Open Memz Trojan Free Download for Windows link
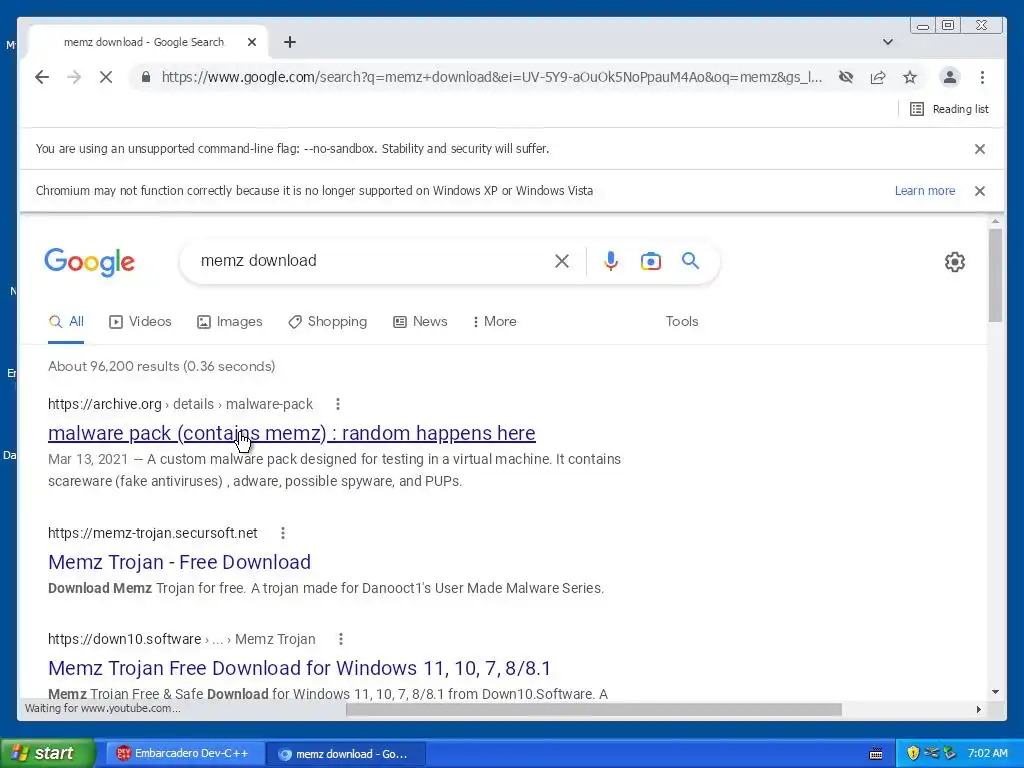1024x768 pixels. [x=299, y=668]
